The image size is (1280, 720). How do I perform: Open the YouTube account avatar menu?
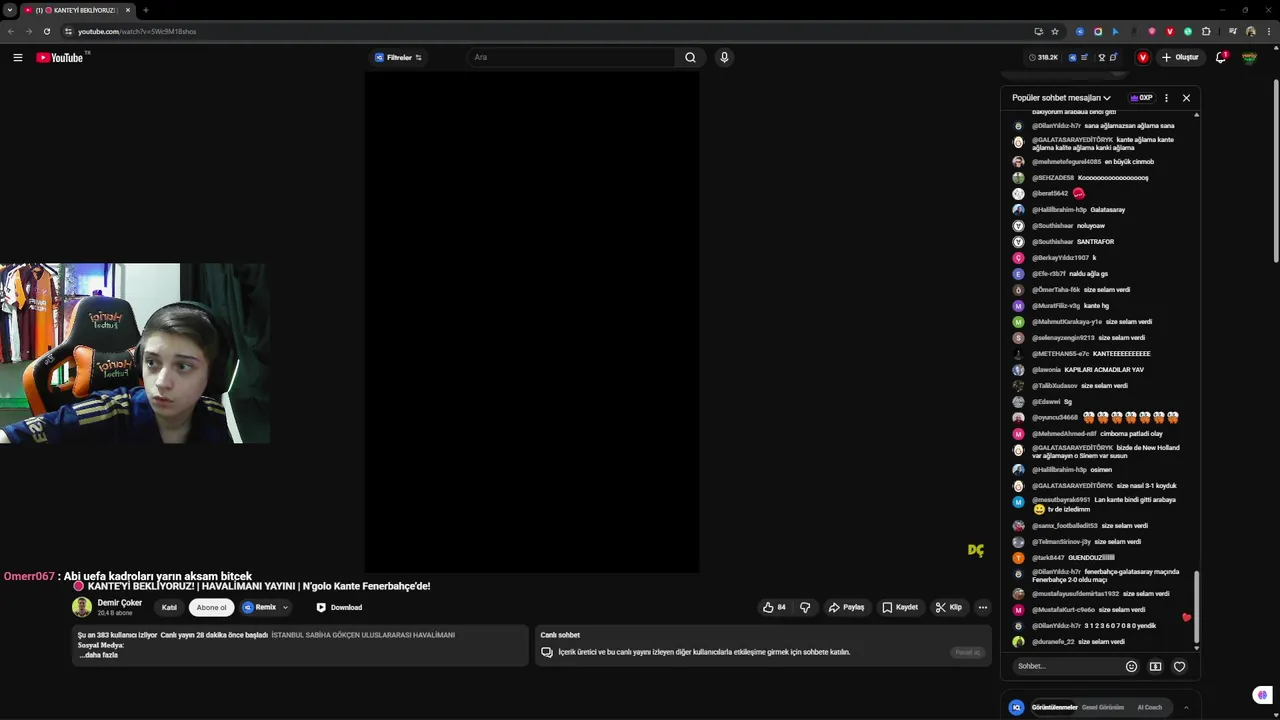(x=1249, y=58)
